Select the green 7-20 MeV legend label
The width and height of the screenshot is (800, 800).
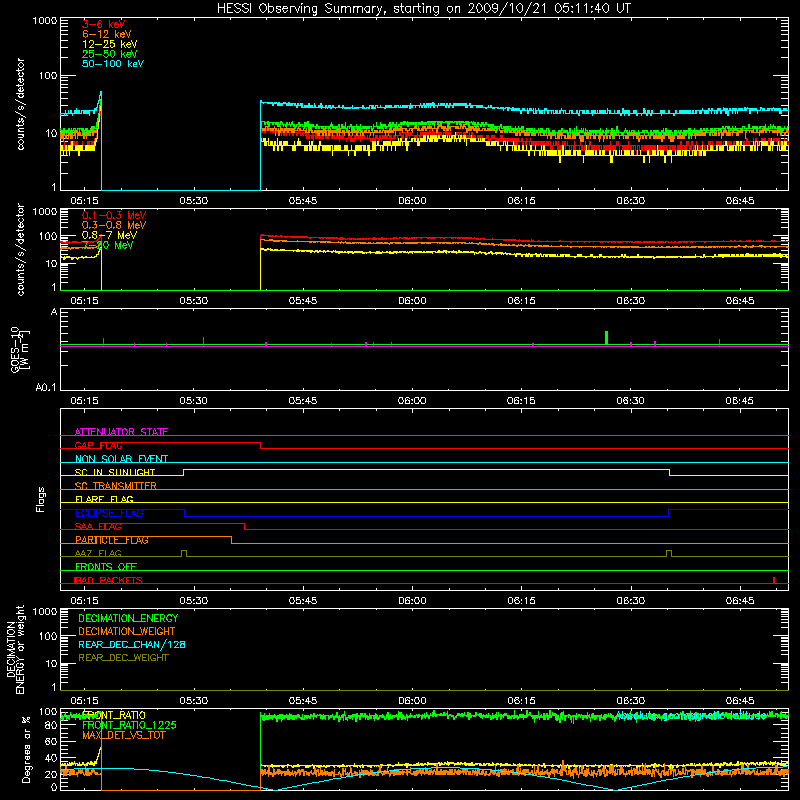click(x=108, y=245)
